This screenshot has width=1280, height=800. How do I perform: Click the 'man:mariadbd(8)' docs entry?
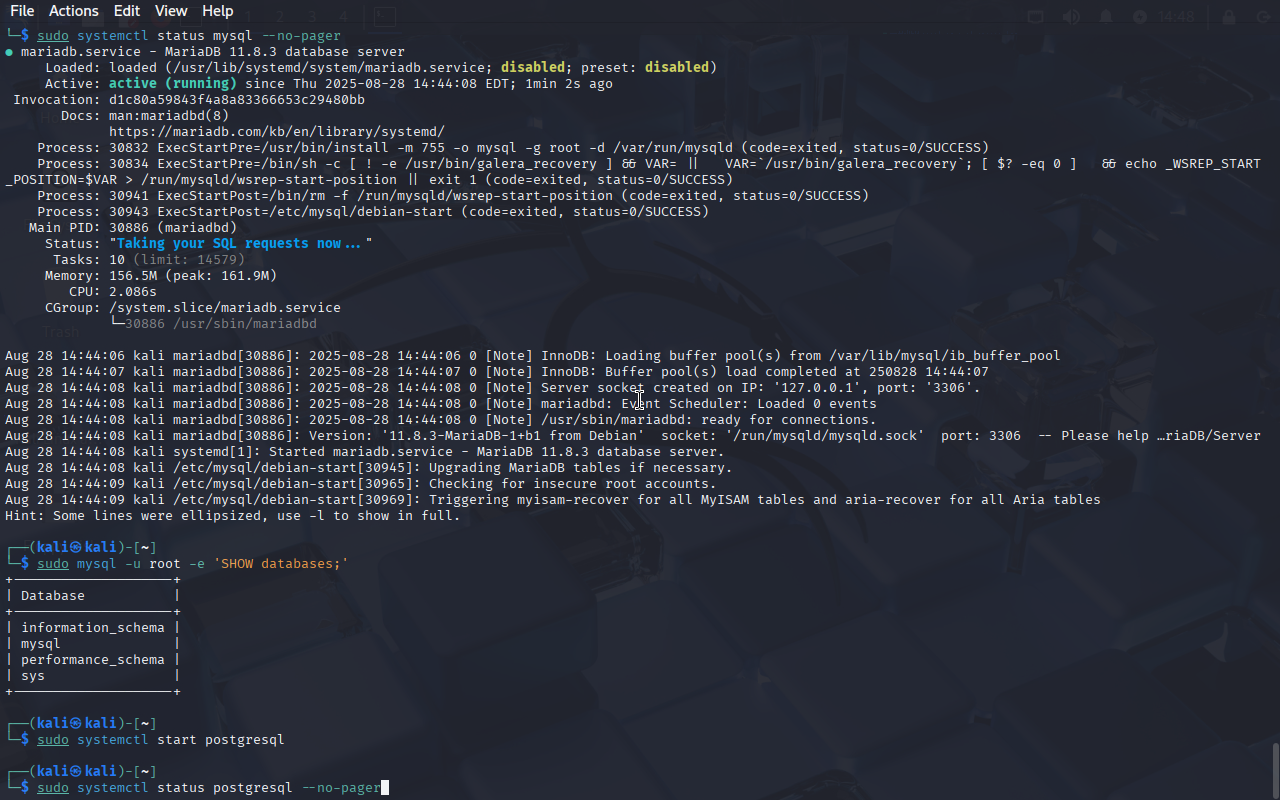pyautogui.click(x=169, y=116)
